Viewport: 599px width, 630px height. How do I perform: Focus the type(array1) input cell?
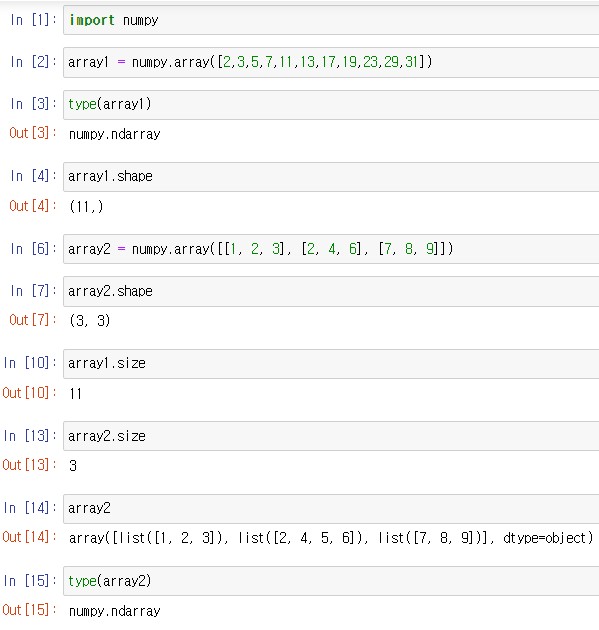331,104
